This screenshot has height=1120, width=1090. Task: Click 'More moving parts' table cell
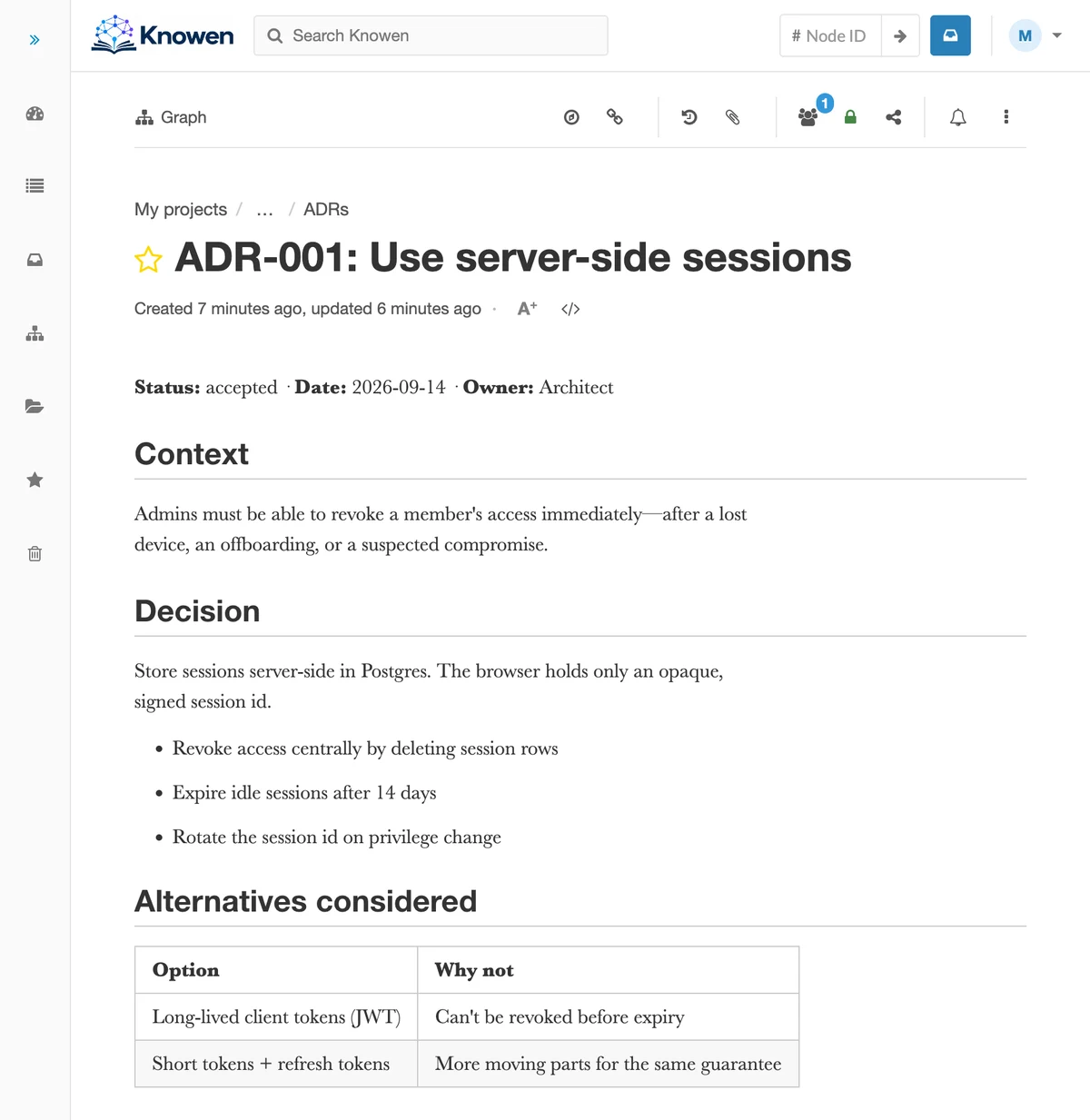608,1064
